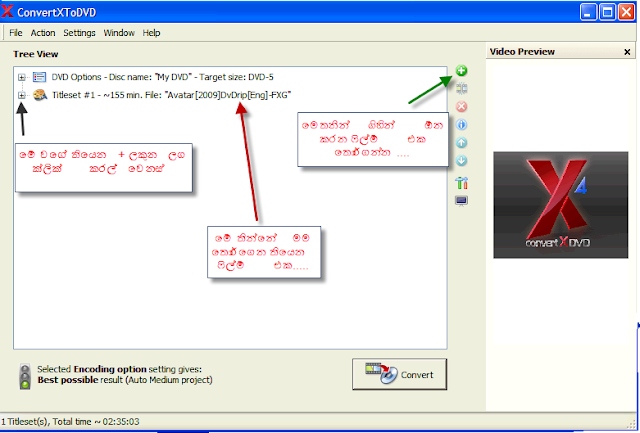Click the DVD Options list icon
The image size is (640, 433).
click(x=39, y=77)
